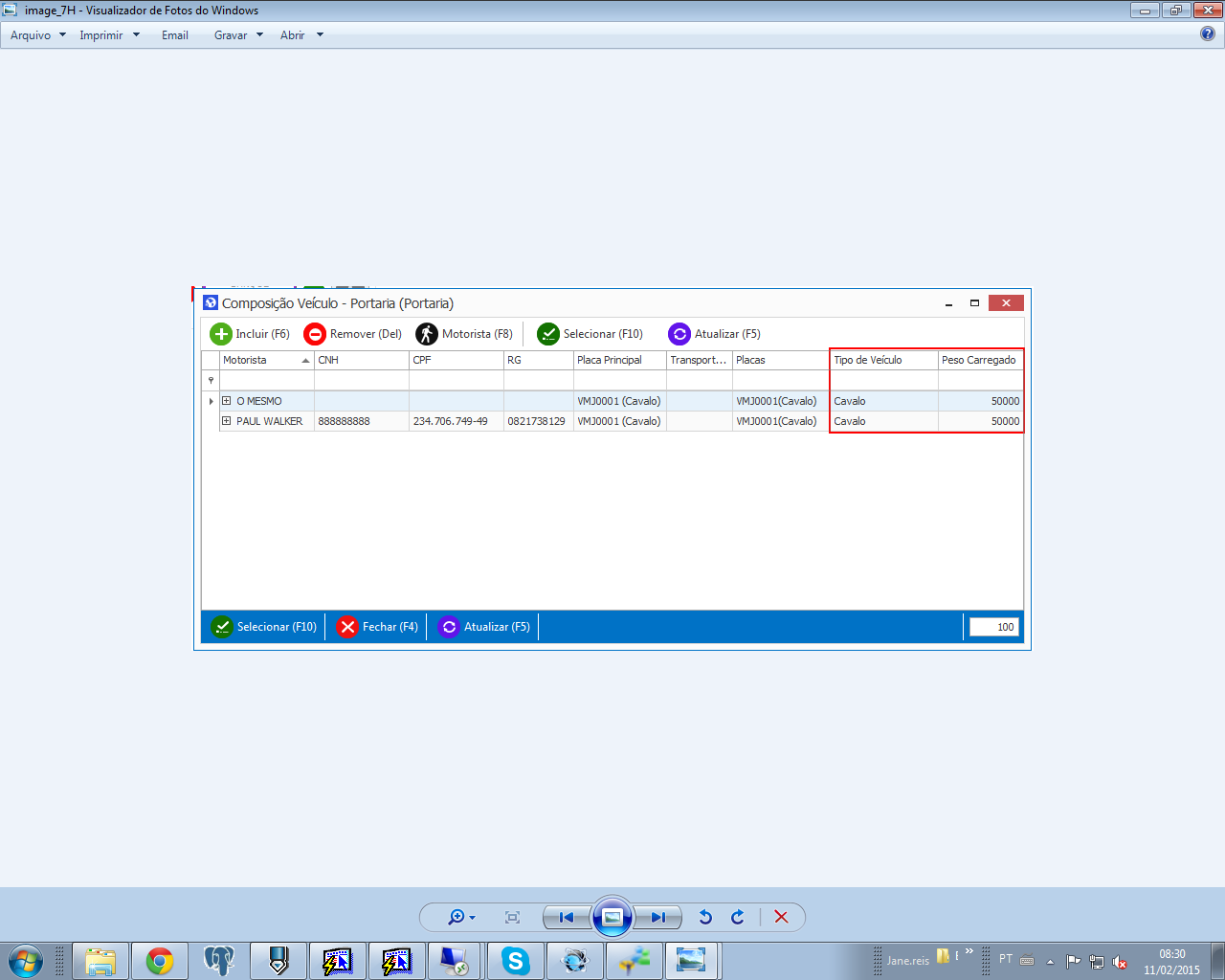The height and width of the screenshot is (980, 1225).
Task: Click the Photo Viewer taskbar icon
Action: (691, 961)
